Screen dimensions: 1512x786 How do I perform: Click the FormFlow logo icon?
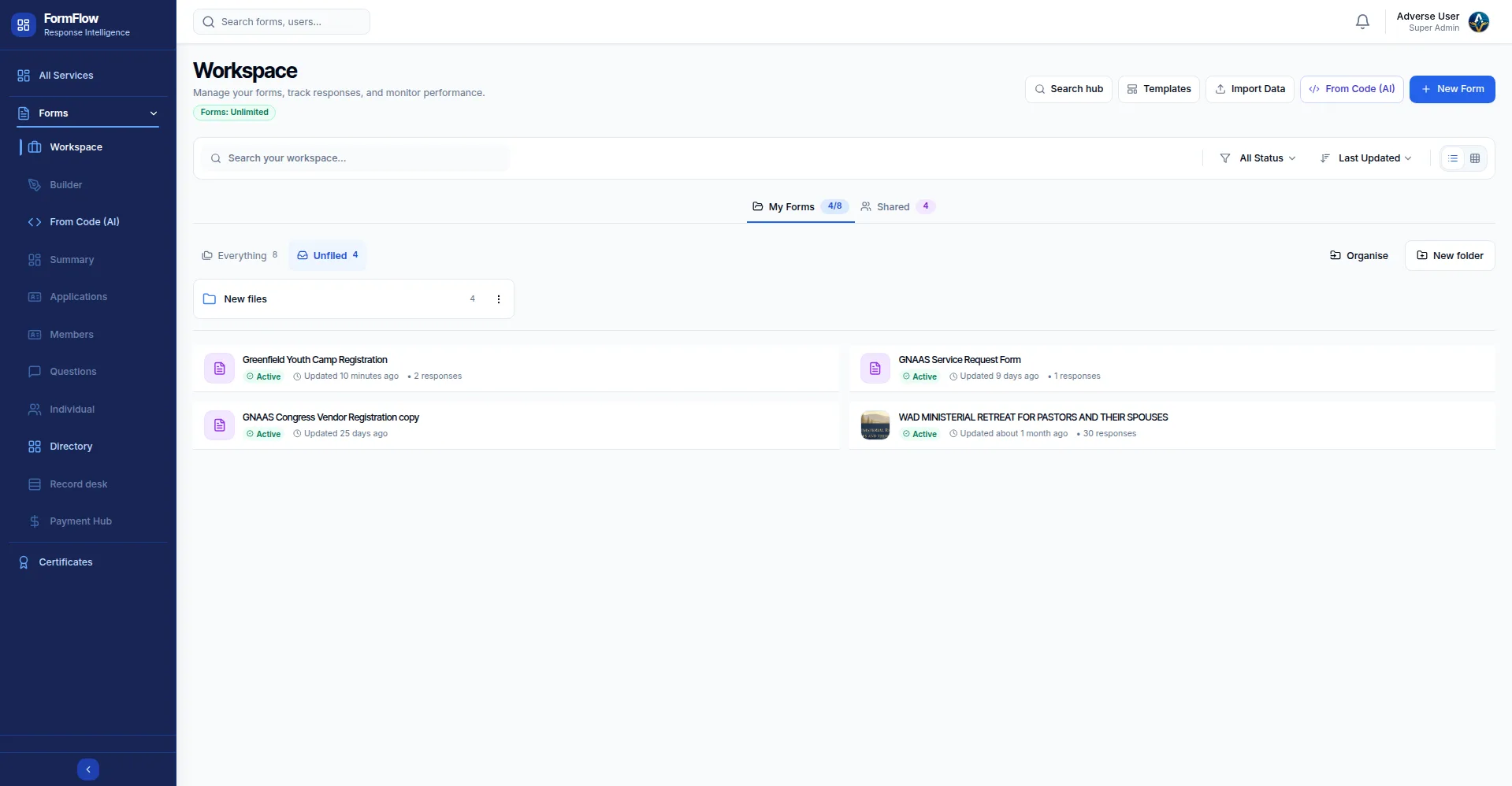click(x=24, y=25)
